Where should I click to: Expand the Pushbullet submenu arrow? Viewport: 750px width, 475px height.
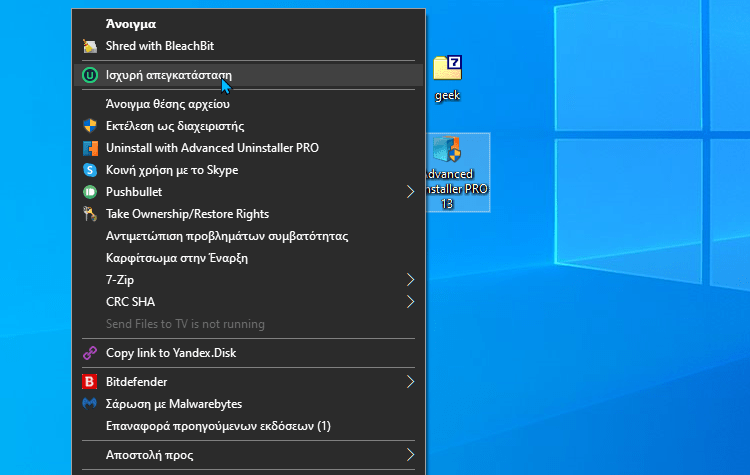(x=410, y=192)
